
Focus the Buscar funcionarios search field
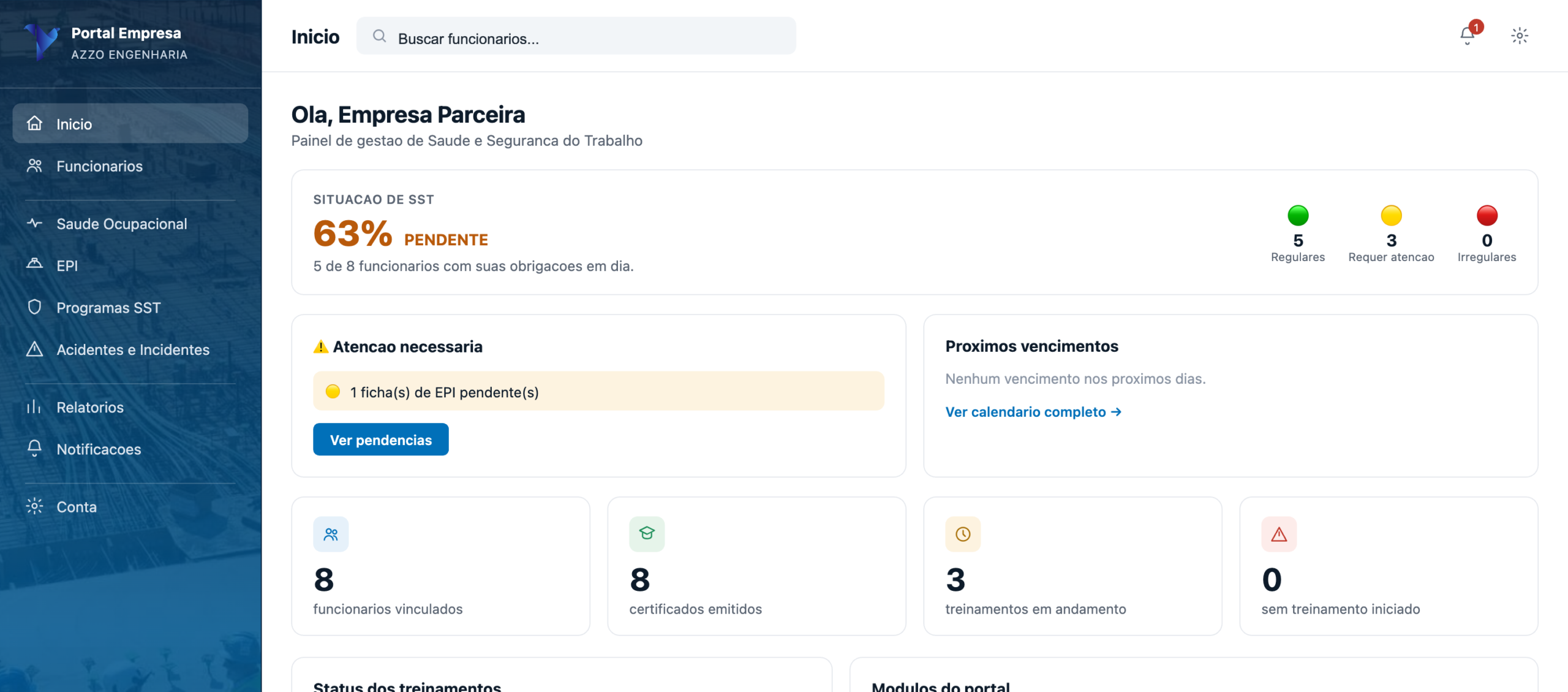(576, 36)
